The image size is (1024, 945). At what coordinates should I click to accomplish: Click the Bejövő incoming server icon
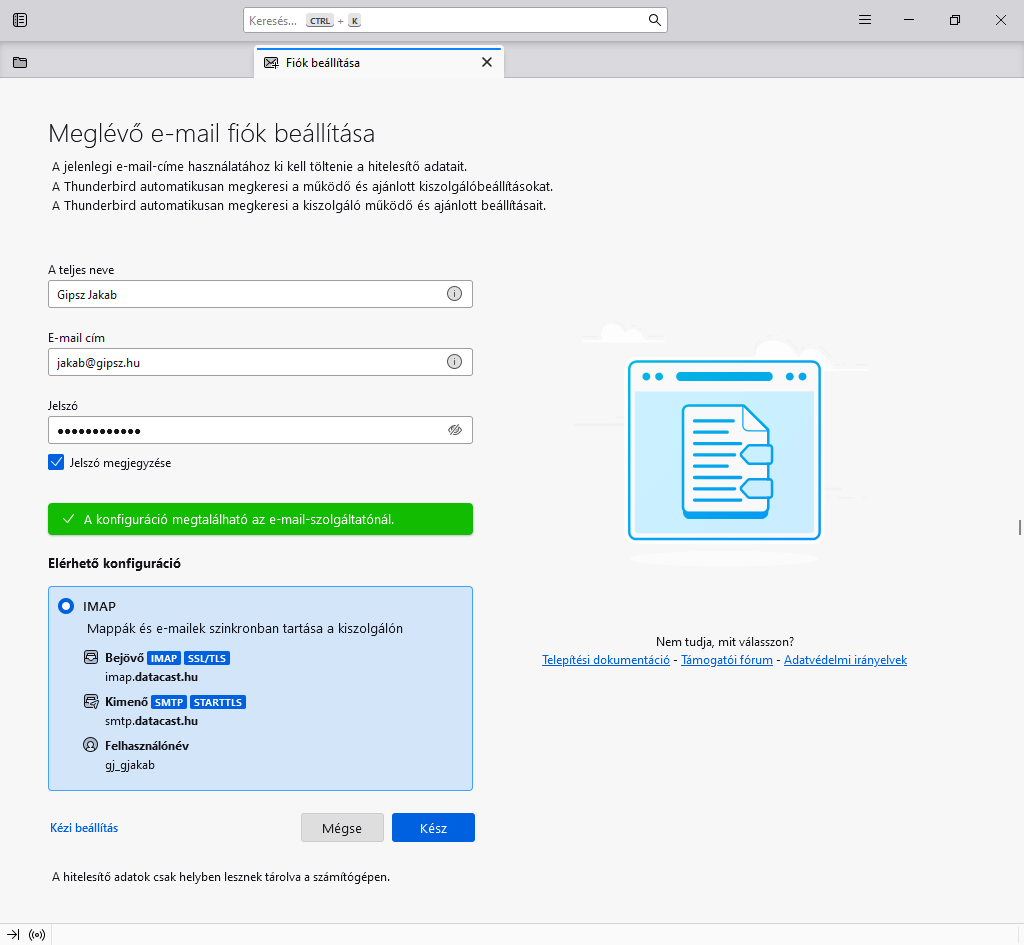click(91, 657)
